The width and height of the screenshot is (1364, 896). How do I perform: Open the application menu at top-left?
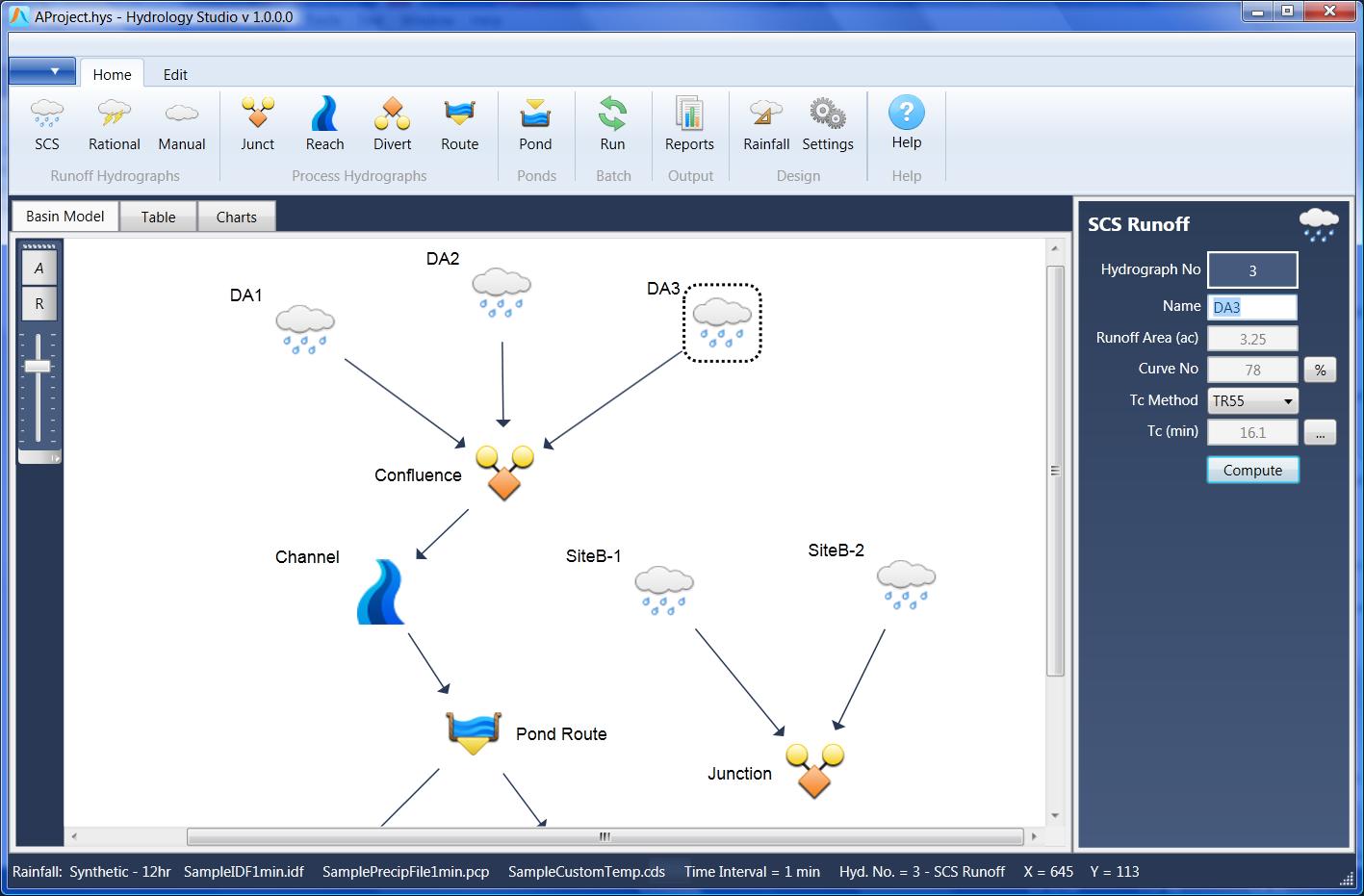click(x=41, y=70)
